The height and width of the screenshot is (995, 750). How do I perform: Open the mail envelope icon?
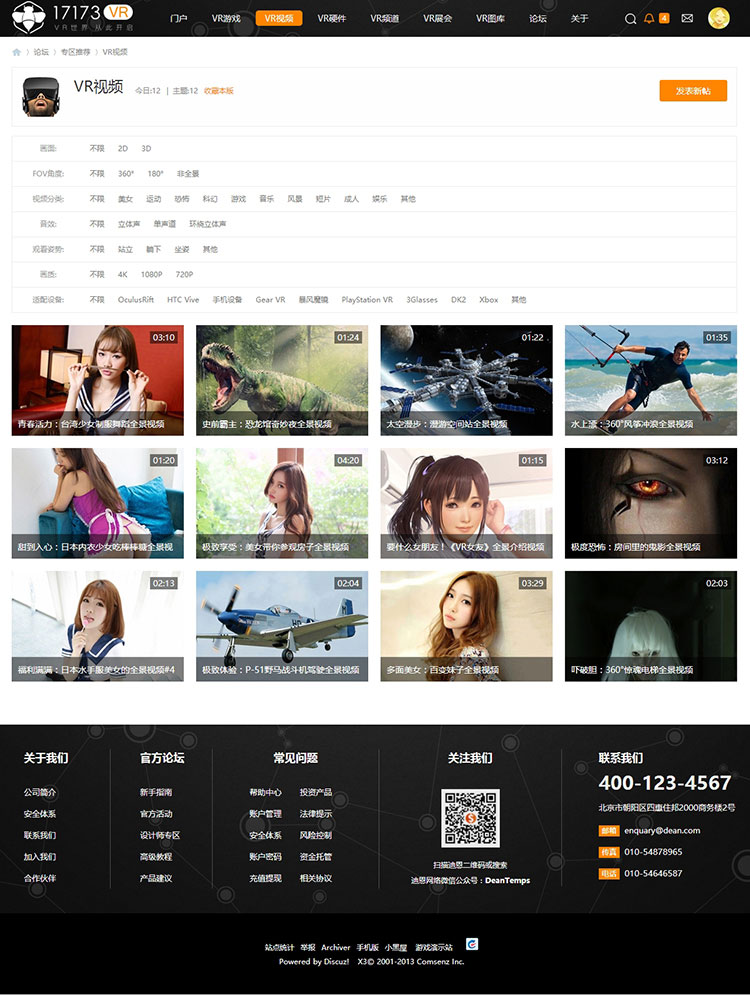pyautogui.click(x=687, y=18)
